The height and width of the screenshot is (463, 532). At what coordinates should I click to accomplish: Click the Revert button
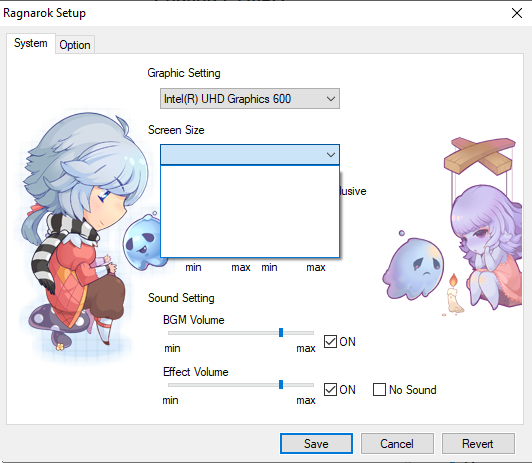[x=478, y=443]
